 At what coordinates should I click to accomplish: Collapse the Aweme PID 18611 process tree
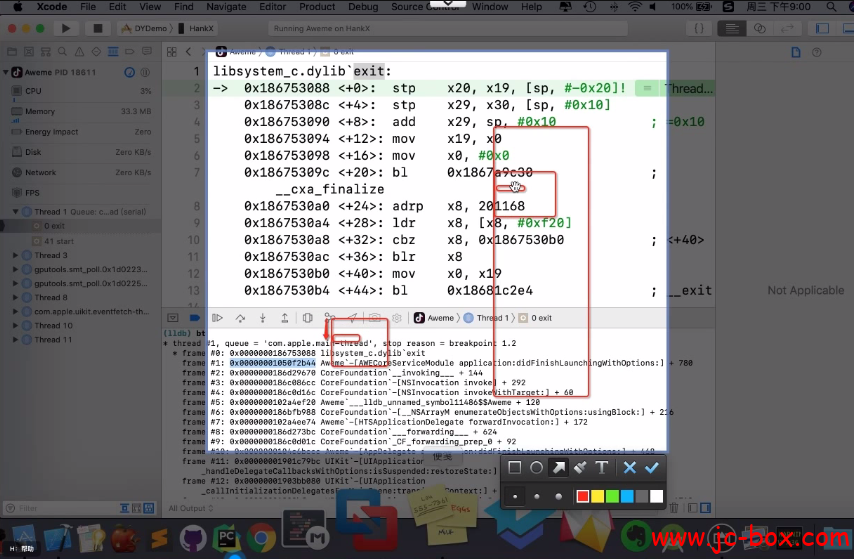click(x=5, y=72)
